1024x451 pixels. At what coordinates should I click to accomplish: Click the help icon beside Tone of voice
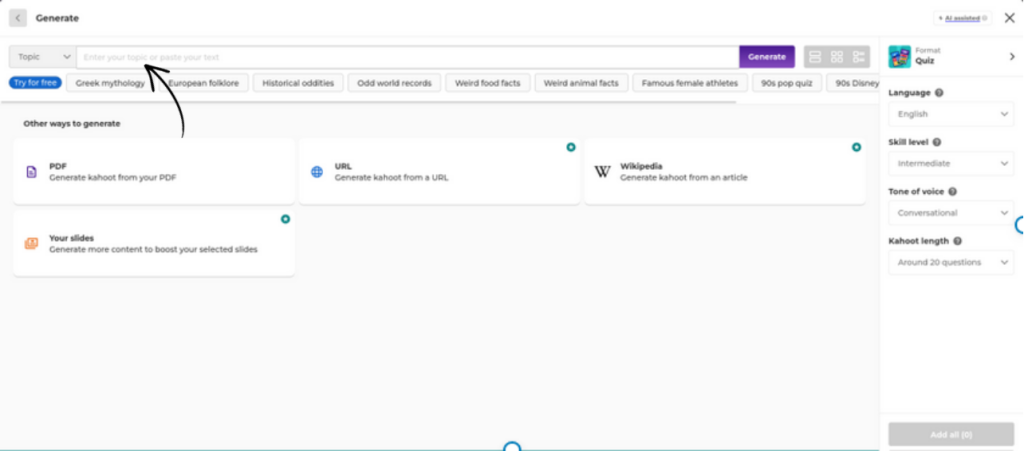[x=953, y=191]
